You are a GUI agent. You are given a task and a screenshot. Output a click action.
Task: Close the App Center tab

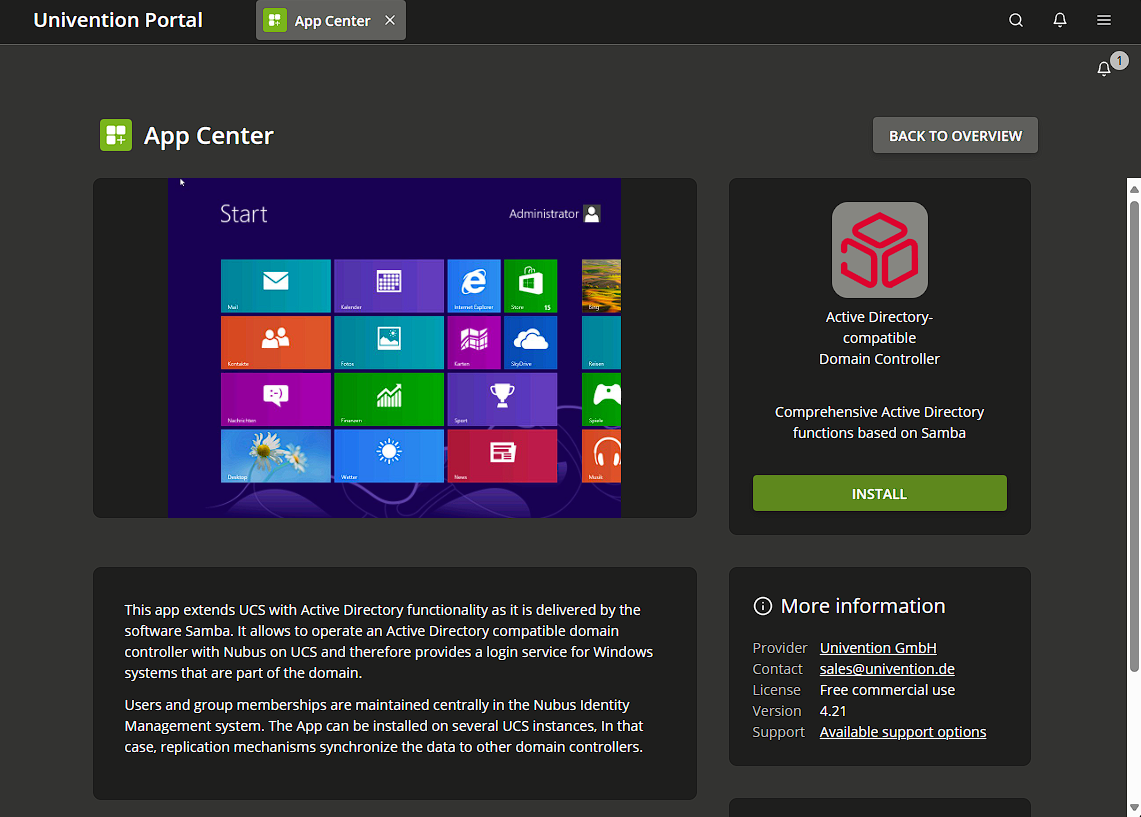[x=390, y=20]
